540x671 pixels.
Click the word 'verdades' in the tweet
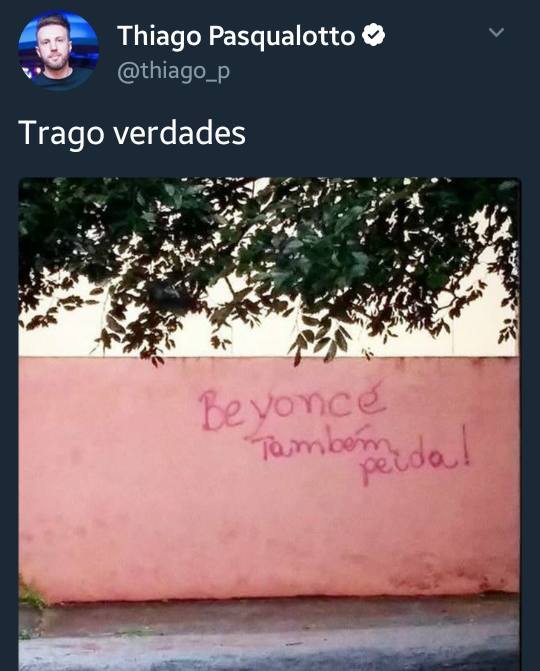tap(180, 133)
